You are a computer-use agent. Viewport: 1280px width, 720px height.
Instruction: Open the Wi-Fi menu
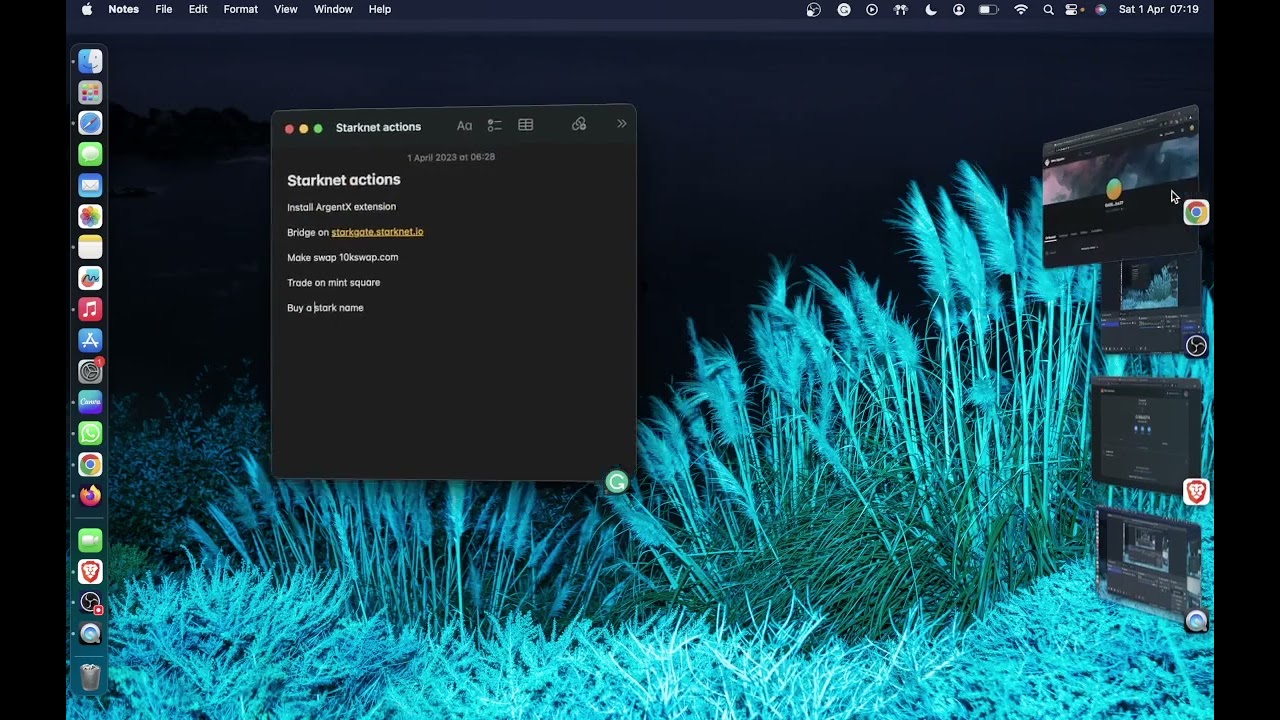(1021, 9)
